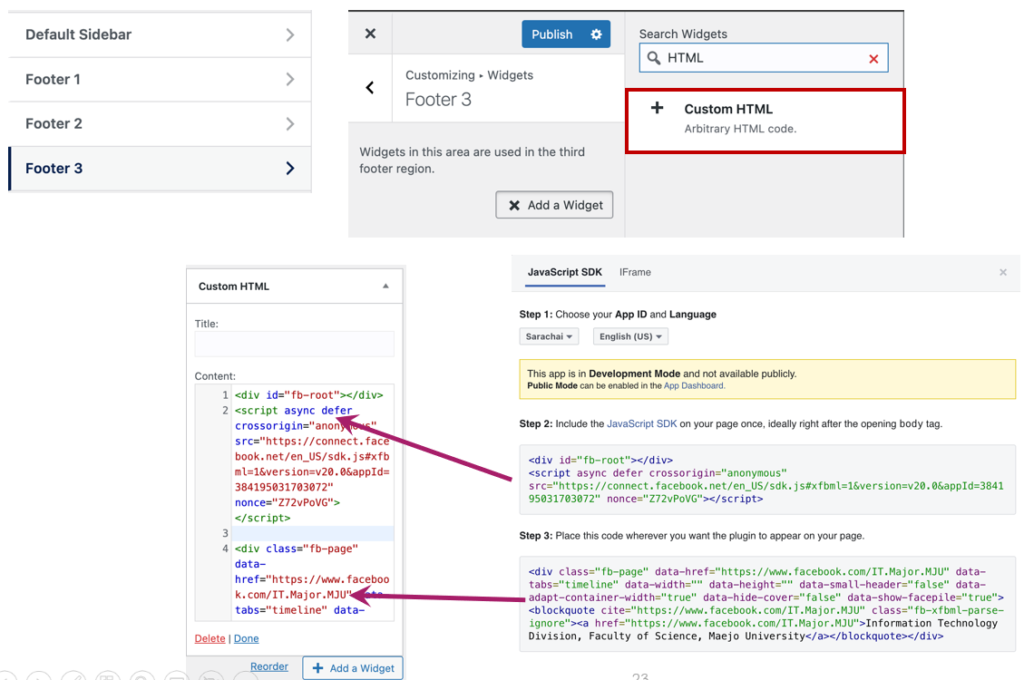Open the Footer 2 widget area

159,124
